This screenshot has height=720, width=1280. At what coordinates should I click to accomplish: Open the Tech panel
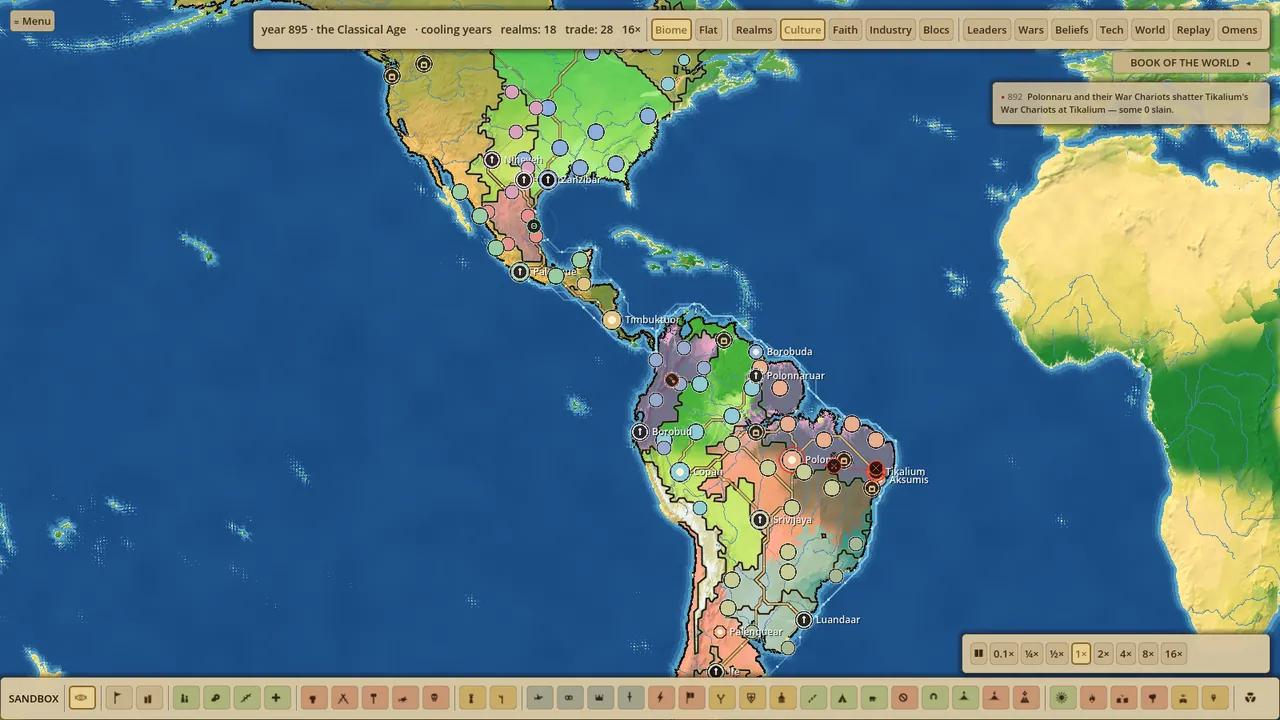(x=1112, y=30)
